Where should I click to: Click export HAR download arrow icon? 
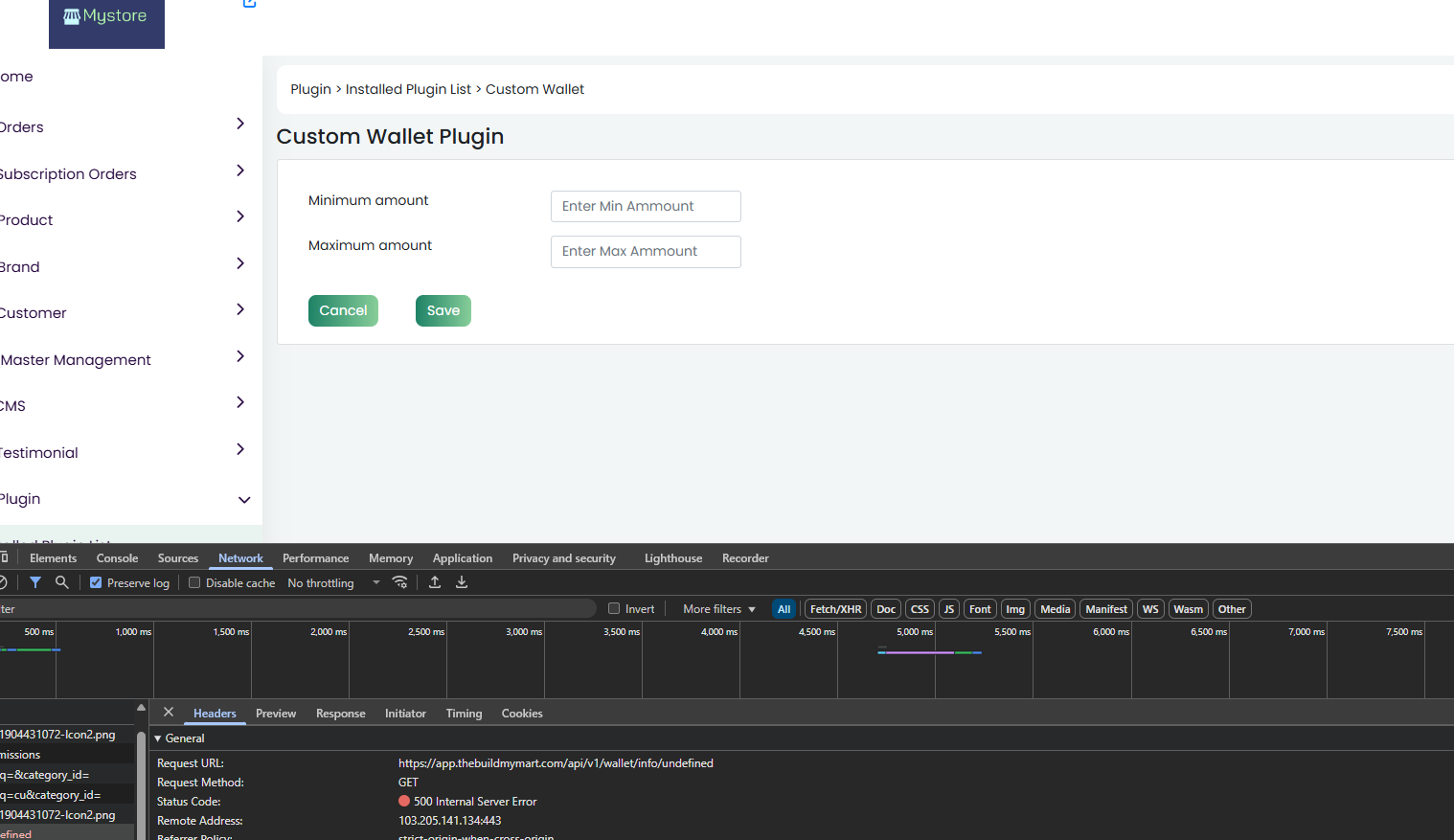(x=462, y=582)
